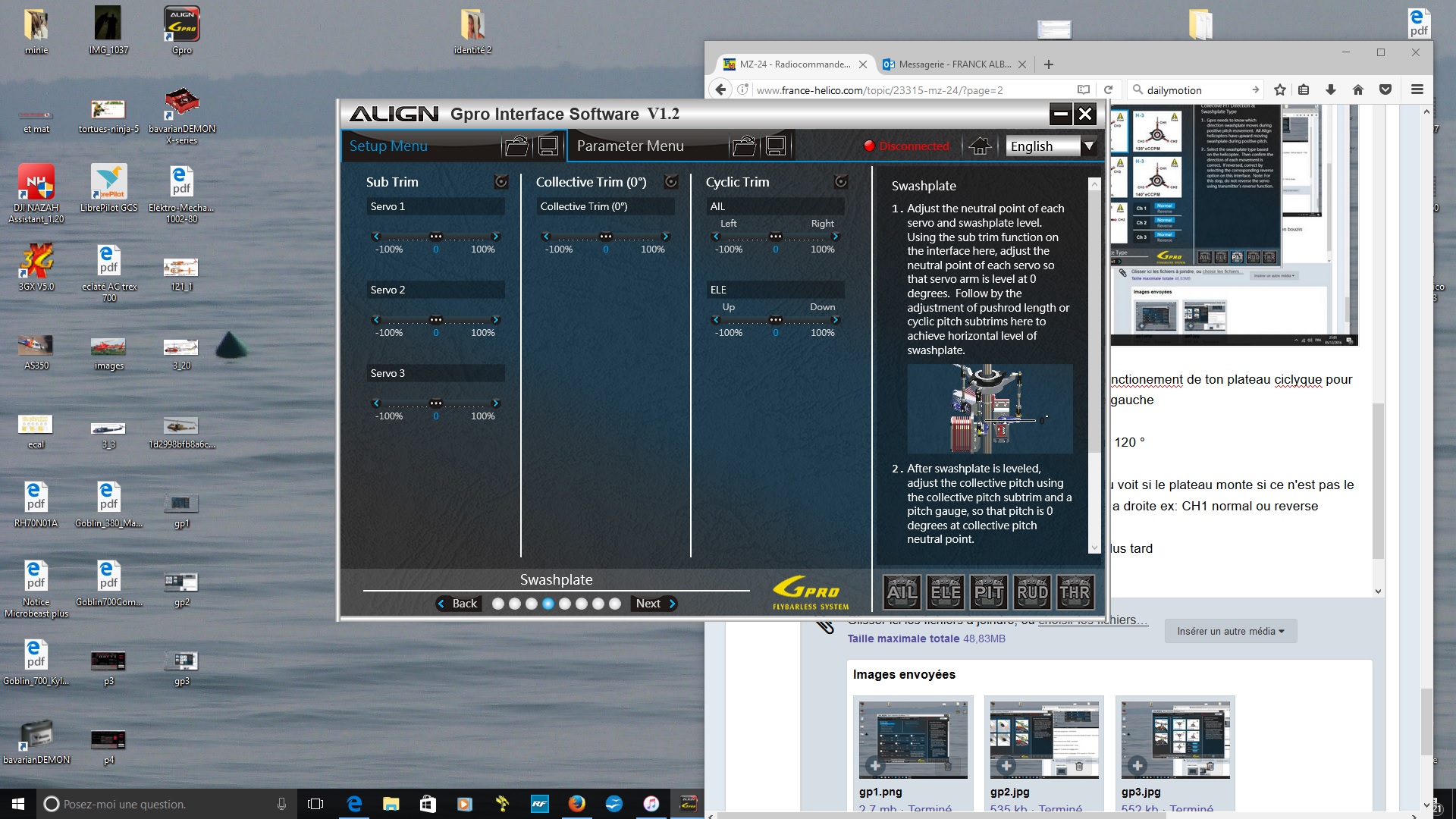
Task: Select the THR channel icon
Action: point(1075,592)
